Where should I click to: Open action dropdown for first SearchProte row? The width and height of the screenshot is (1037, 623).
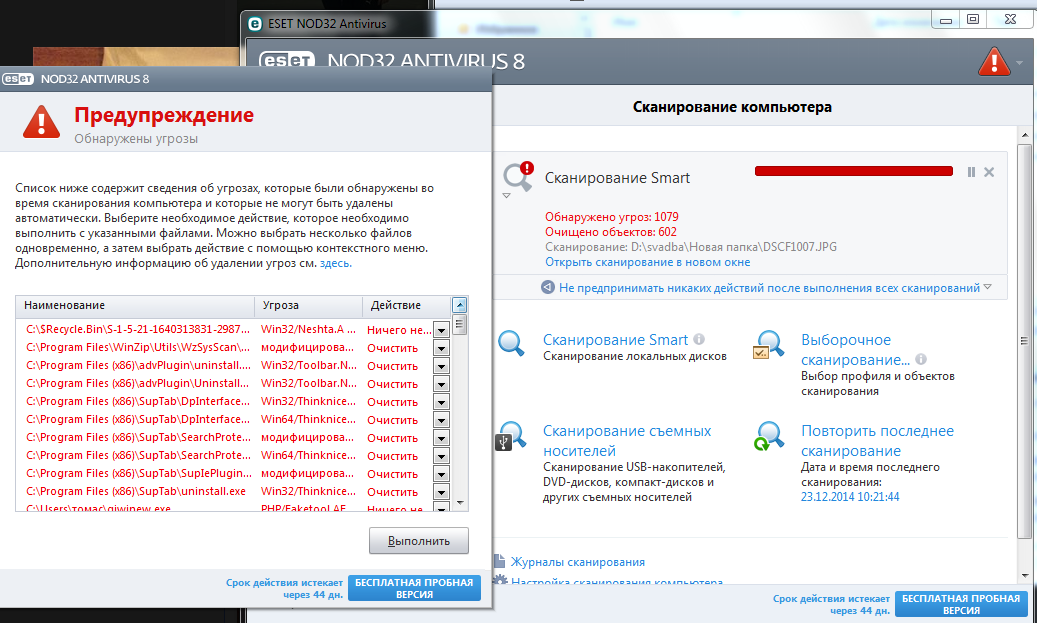tap(441, 438)
